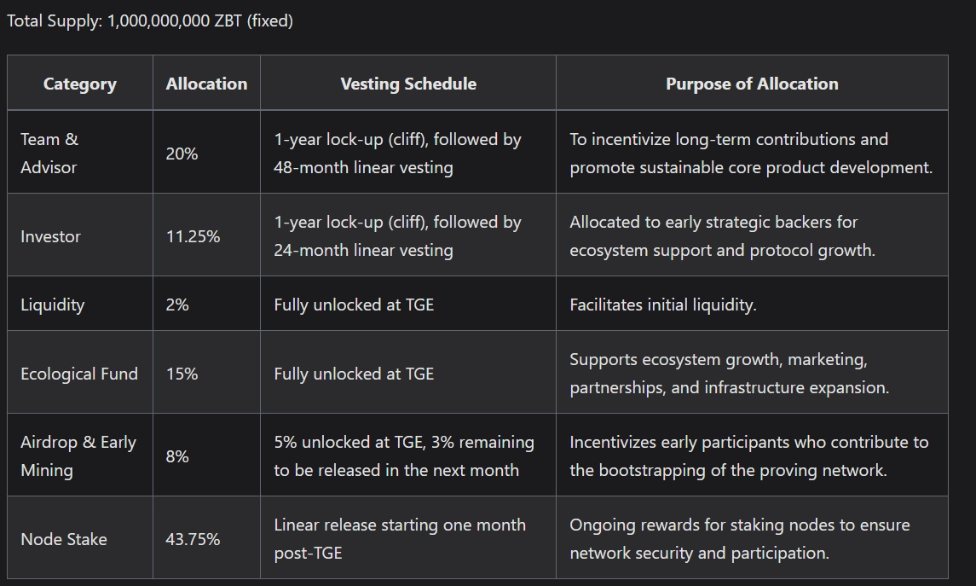This screenshot has height=586, width=976.
Task: Click the Airdrop & Early Mining cell
Action: (78, 456)
